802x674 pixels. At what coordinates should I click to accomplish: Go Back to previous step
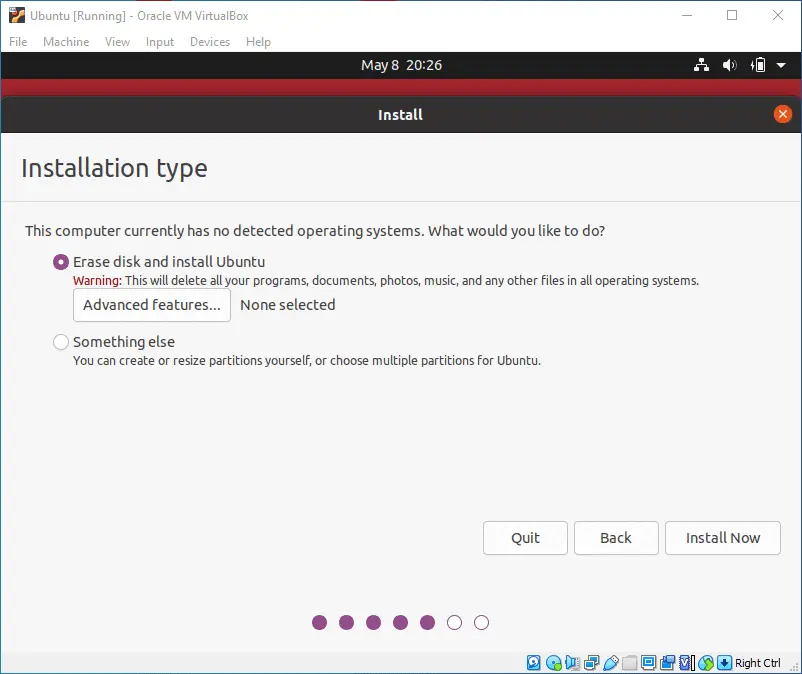pos(616,538)
